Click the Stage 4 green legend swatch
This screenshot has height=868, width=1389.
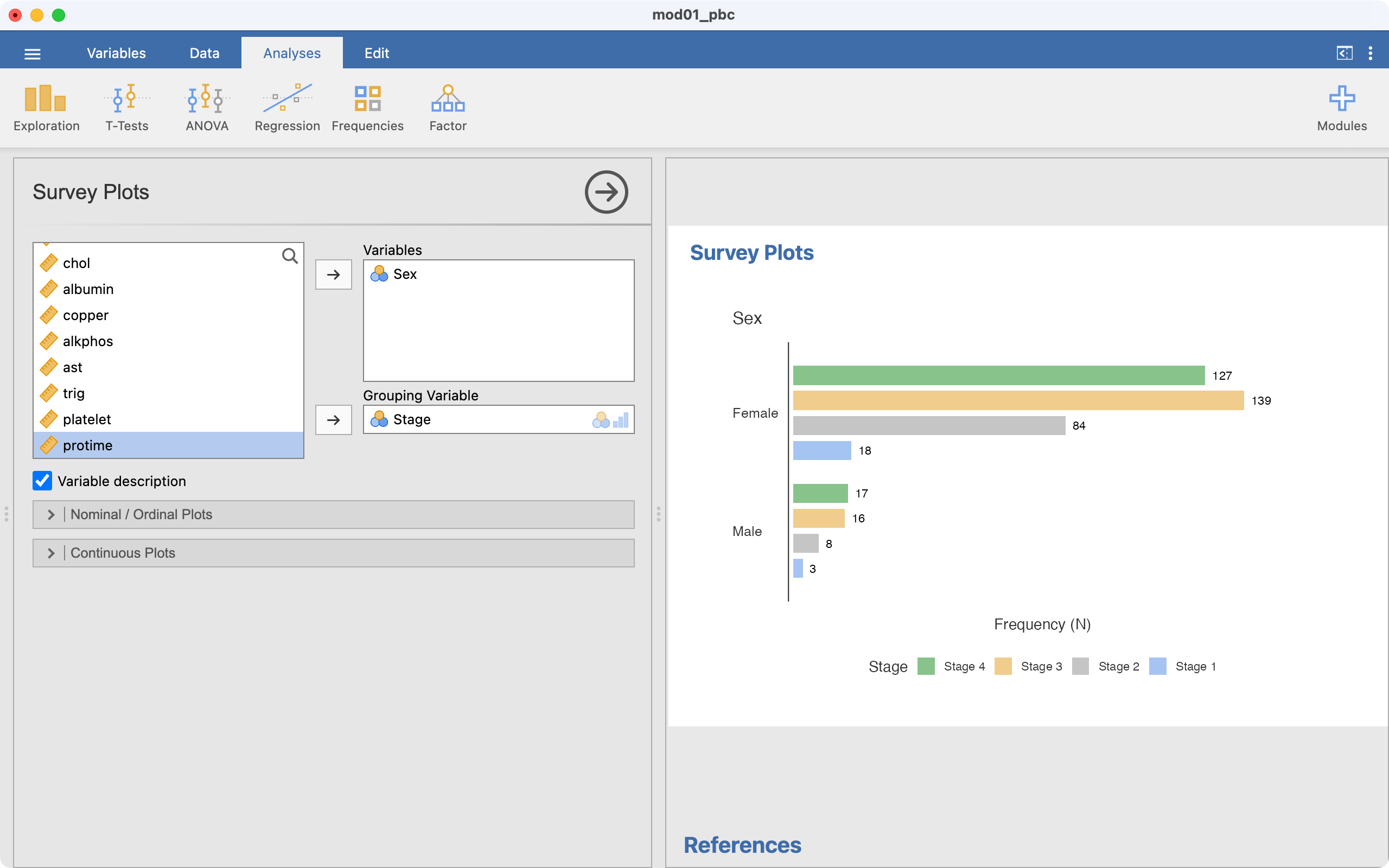pyautogui.click(x=926, y=667)
